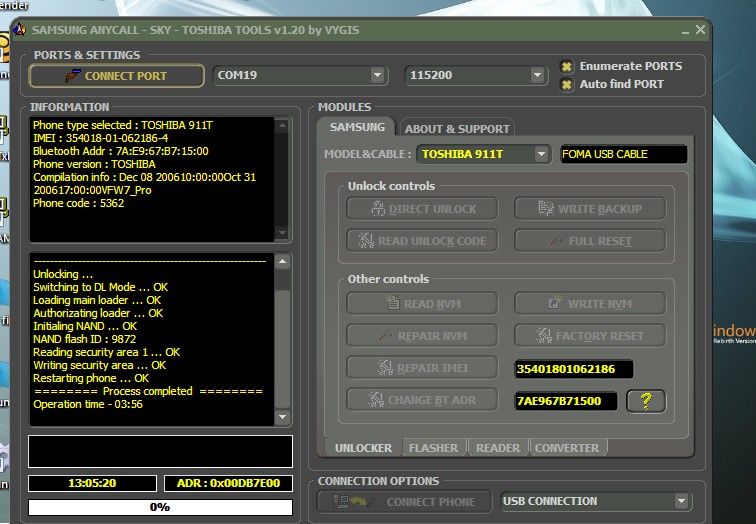Click the WRITE NVM button
The width and height of the screenshot is (756, 524).
pyautogui.click(x=590, y=304)
